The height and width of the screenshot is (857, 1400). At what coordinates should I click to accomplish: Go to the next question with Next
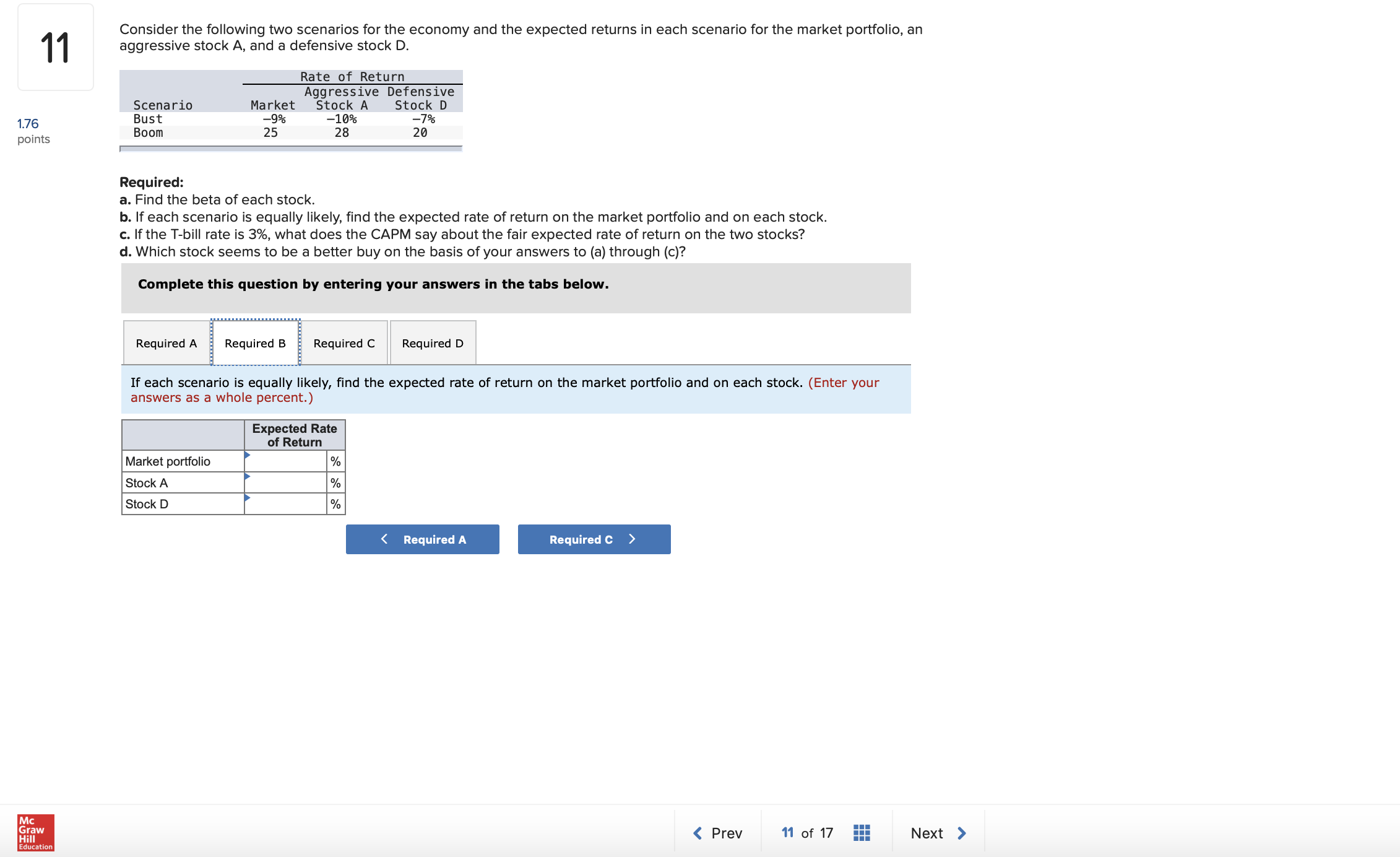coord(938,833)
